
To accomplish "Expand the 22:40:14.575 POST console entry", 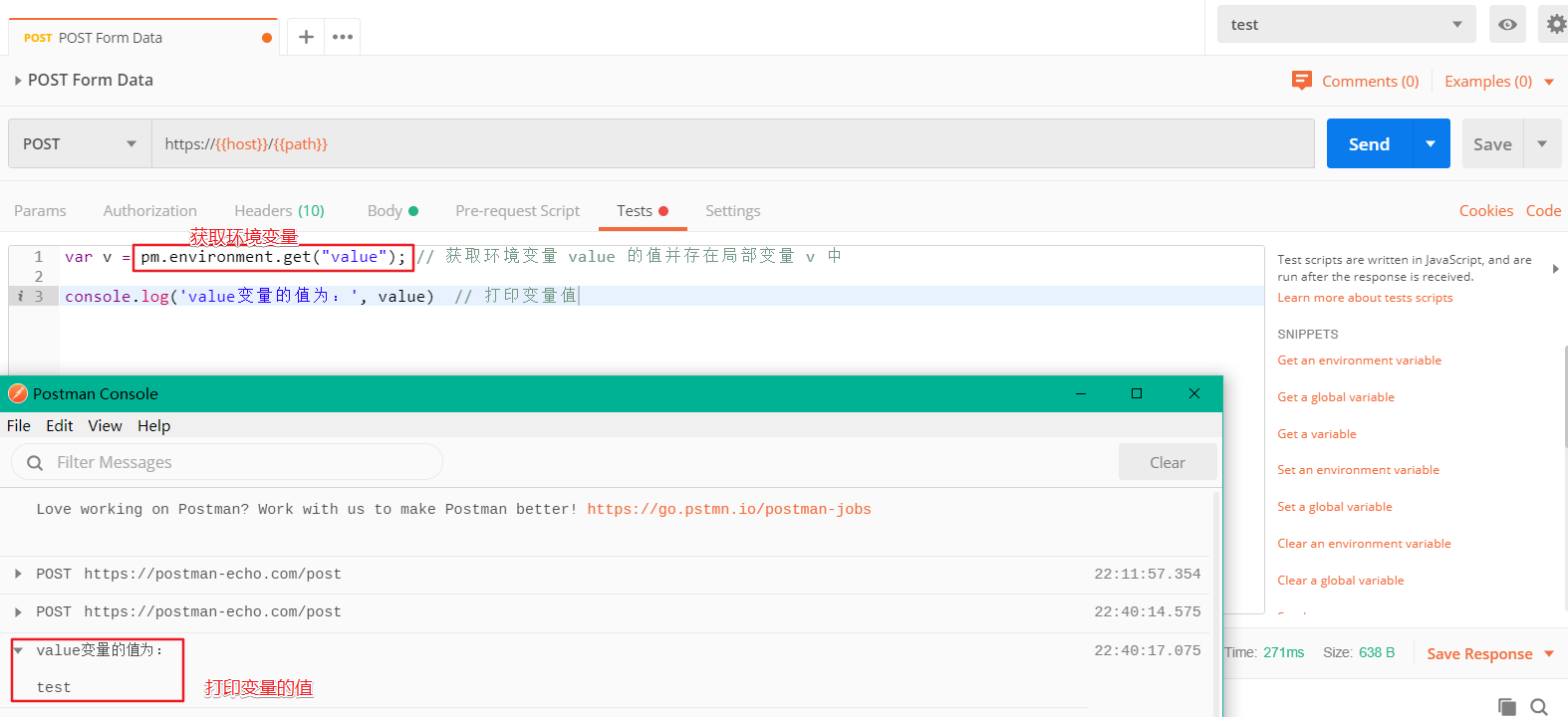I will click(x=18, y=611).
